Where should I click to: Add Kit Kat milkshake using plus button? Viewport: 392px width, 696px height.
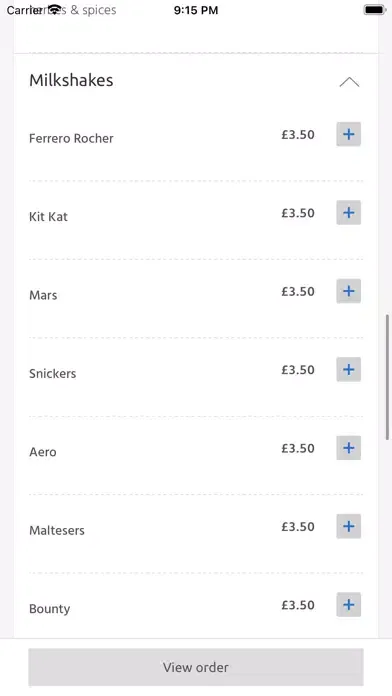(x=348, y=213)
